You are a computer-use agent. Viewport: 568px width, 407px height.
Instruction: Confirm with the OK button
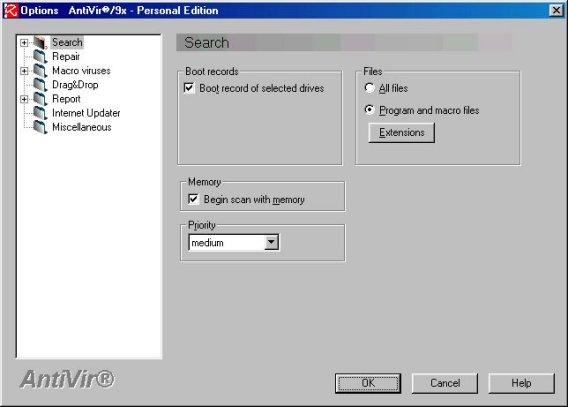coord(368,383)
